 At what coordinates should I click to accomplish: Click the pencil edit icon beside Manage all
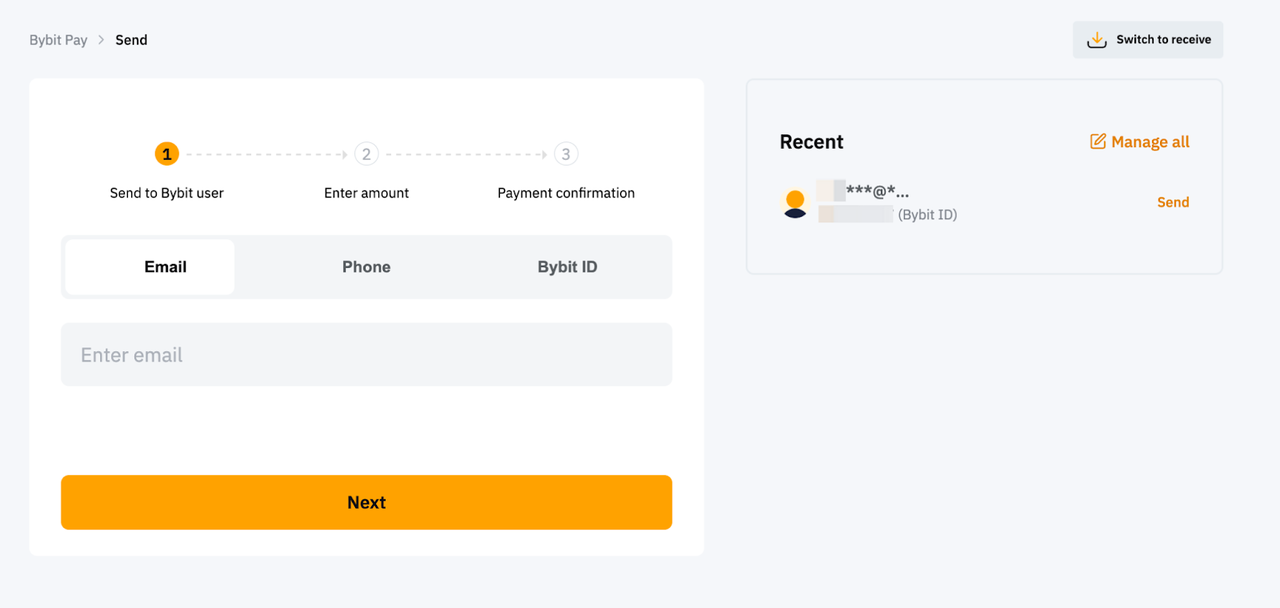coord(1098,142)
